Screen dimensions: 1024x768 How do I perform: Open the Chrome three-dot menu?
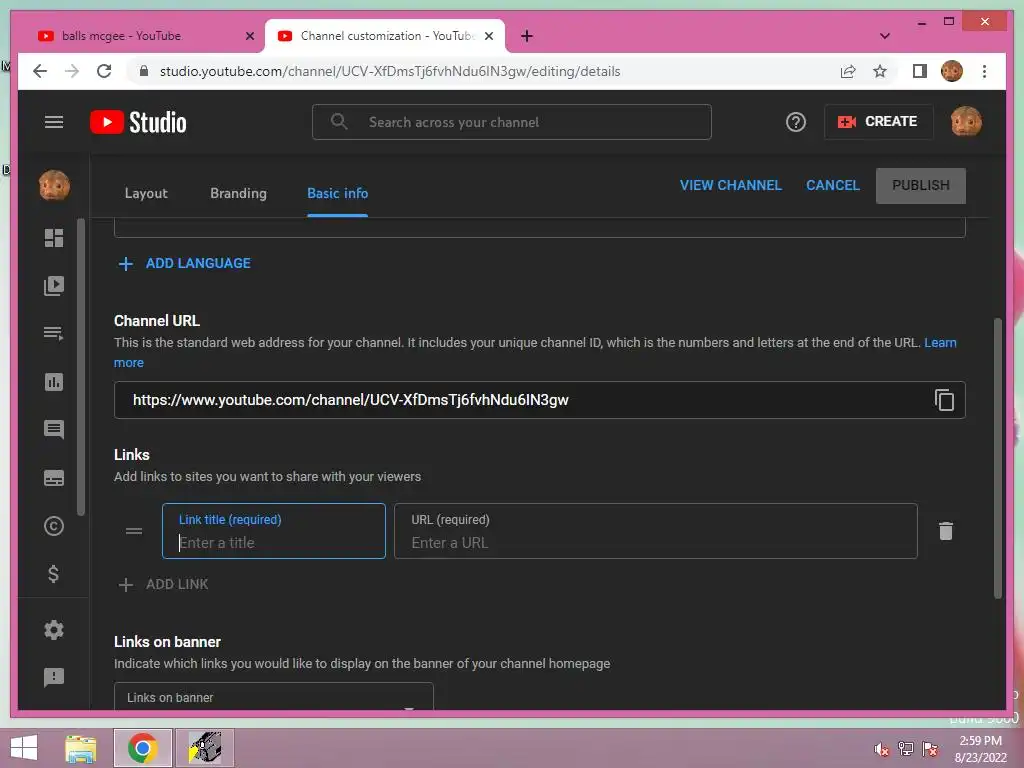[x=984, y=71]
